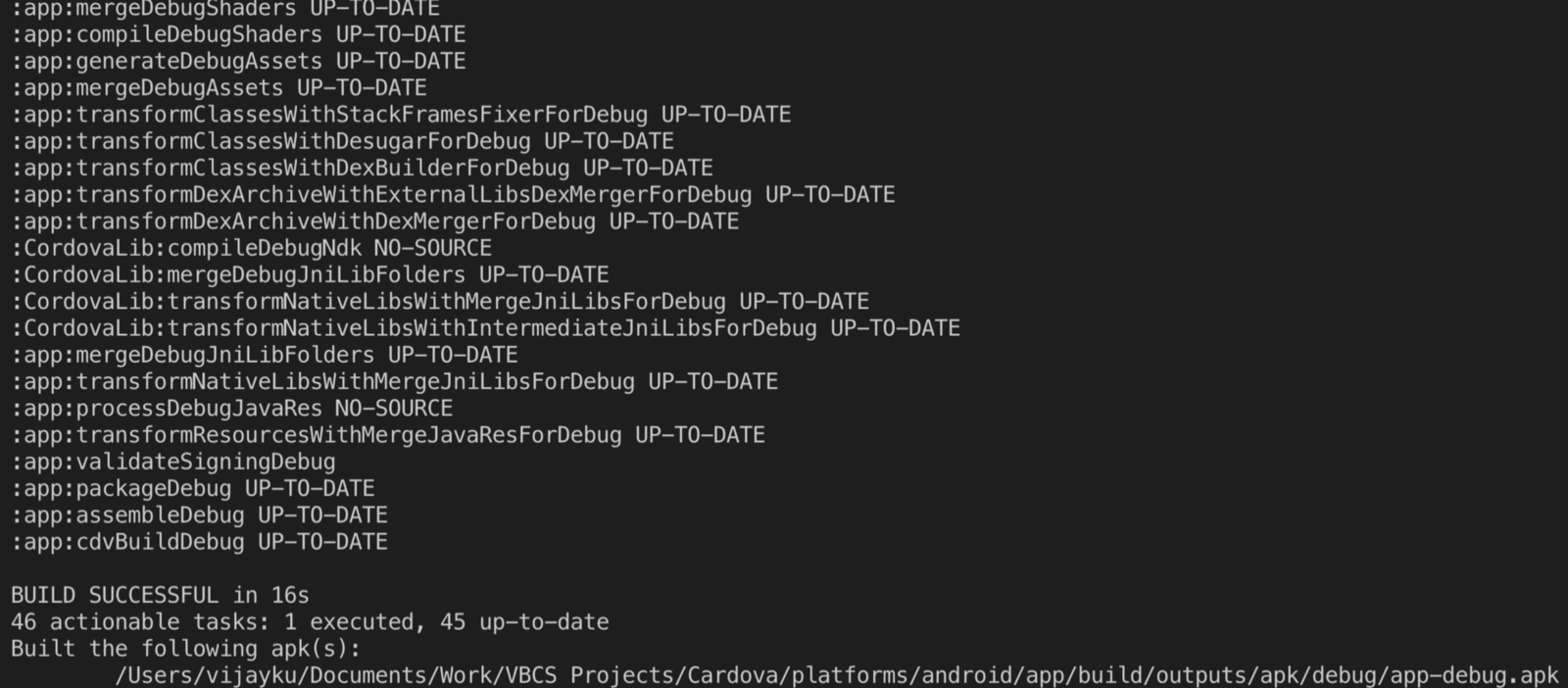Click the :app:validateSigningDebug task line

click(172, 462)
